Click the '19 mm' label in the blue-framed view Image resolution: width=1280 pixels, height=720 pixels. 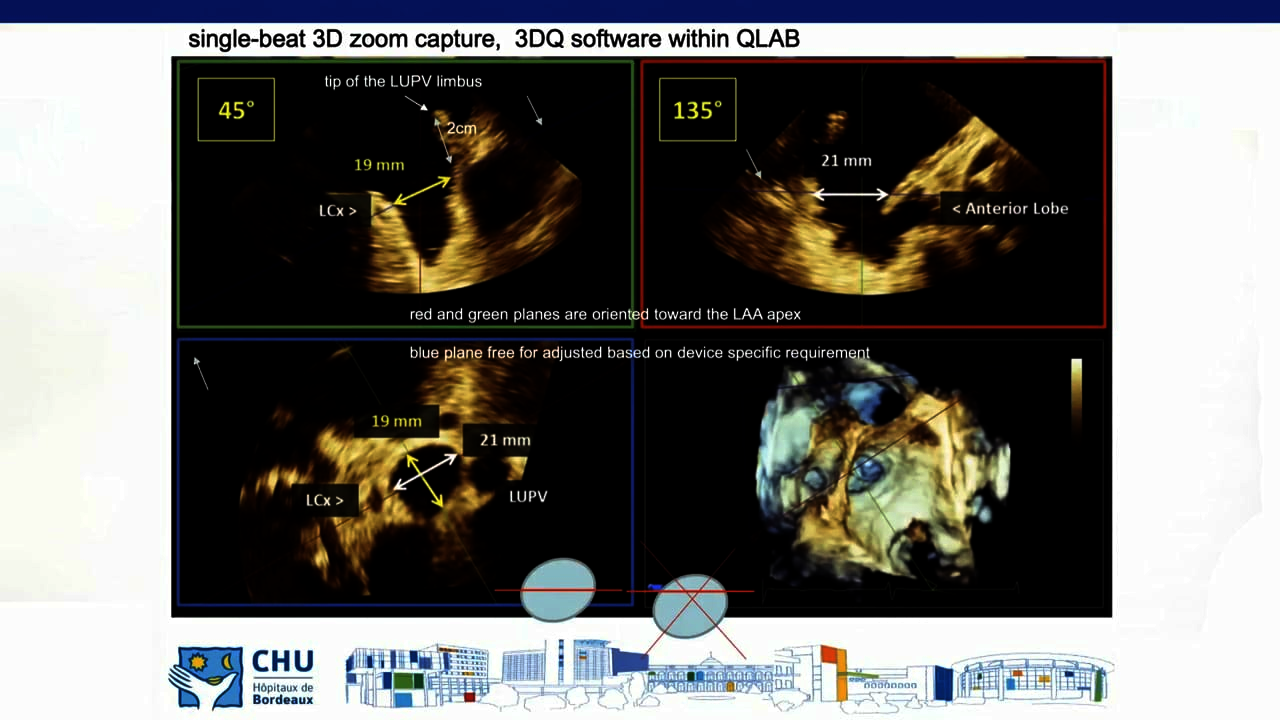(397, 421)
